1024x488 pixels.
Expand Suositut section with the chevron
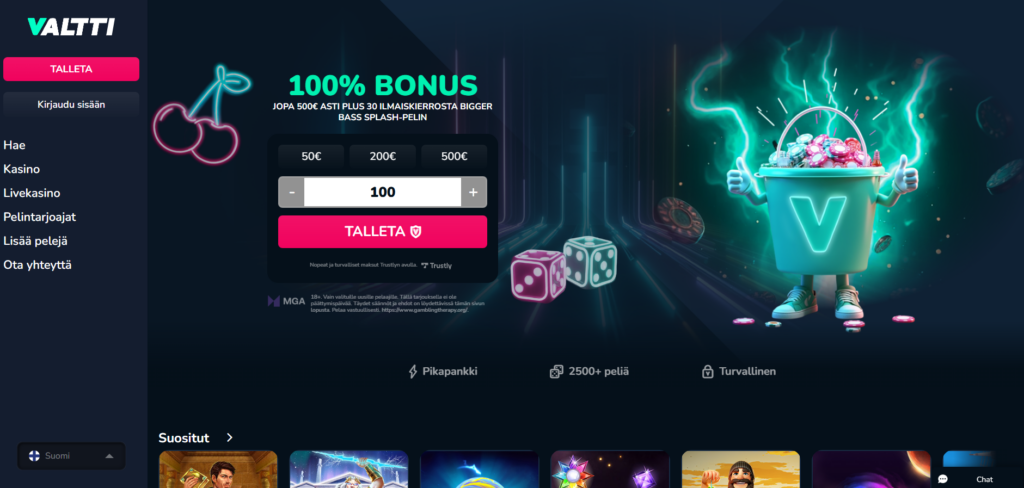pyautogui.click(x=229, y=438)
